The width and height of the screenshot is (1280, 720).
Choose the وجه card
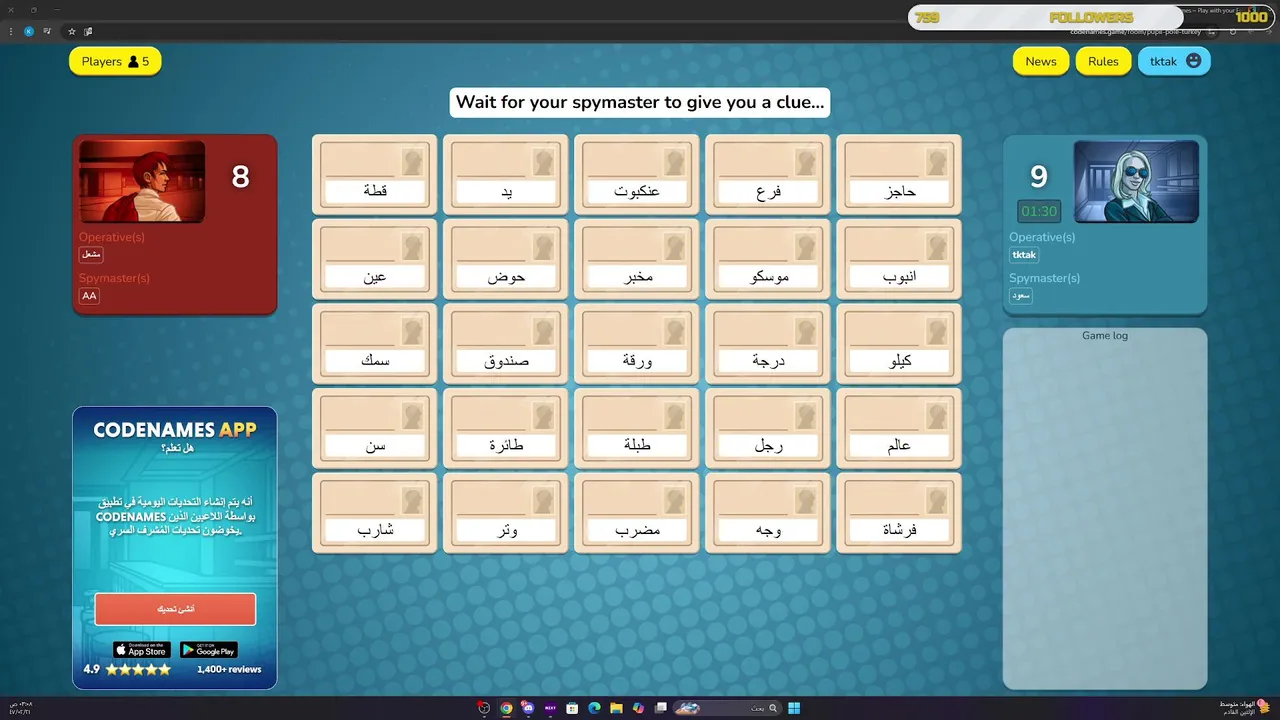(x=768, y=513)
